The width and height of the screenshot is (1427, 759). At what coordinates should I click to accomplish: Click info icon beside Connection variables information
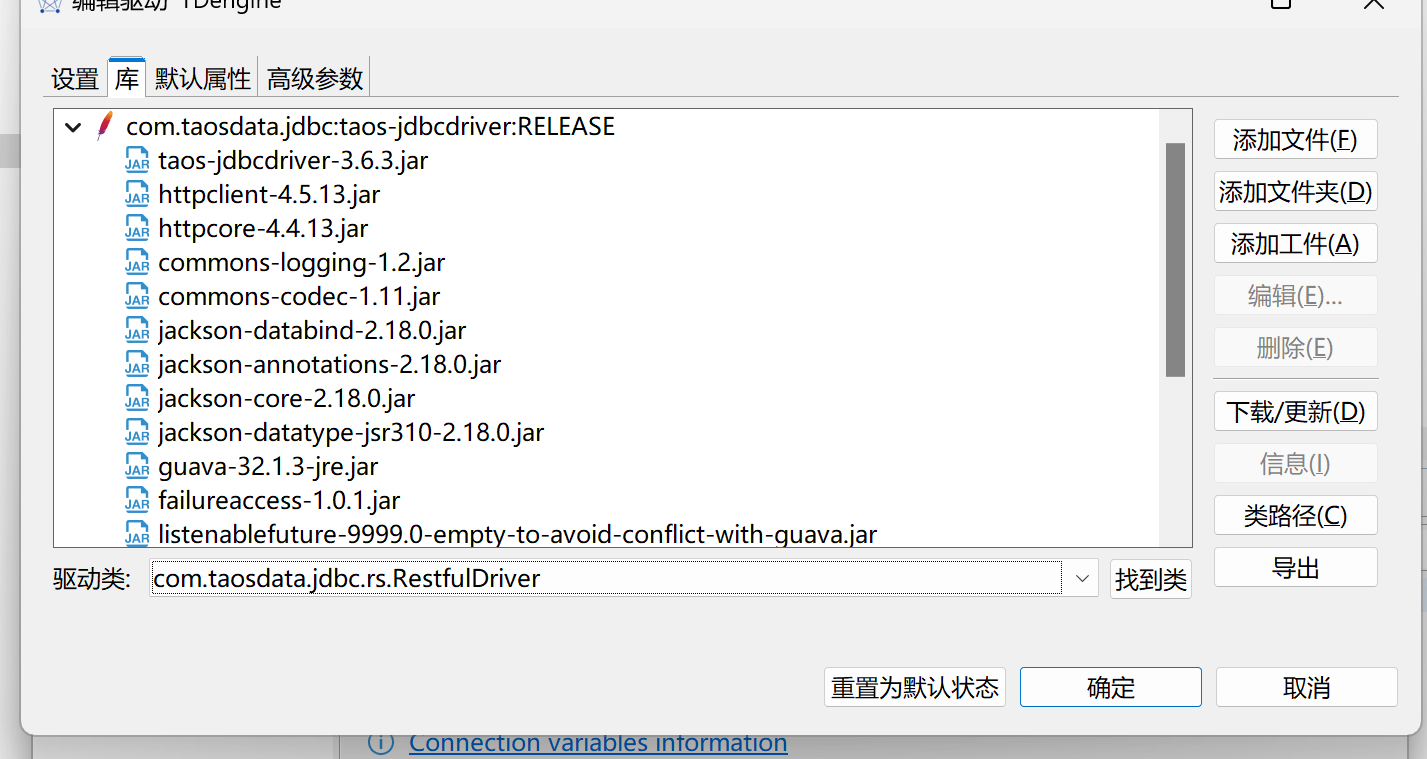point(381,743)
